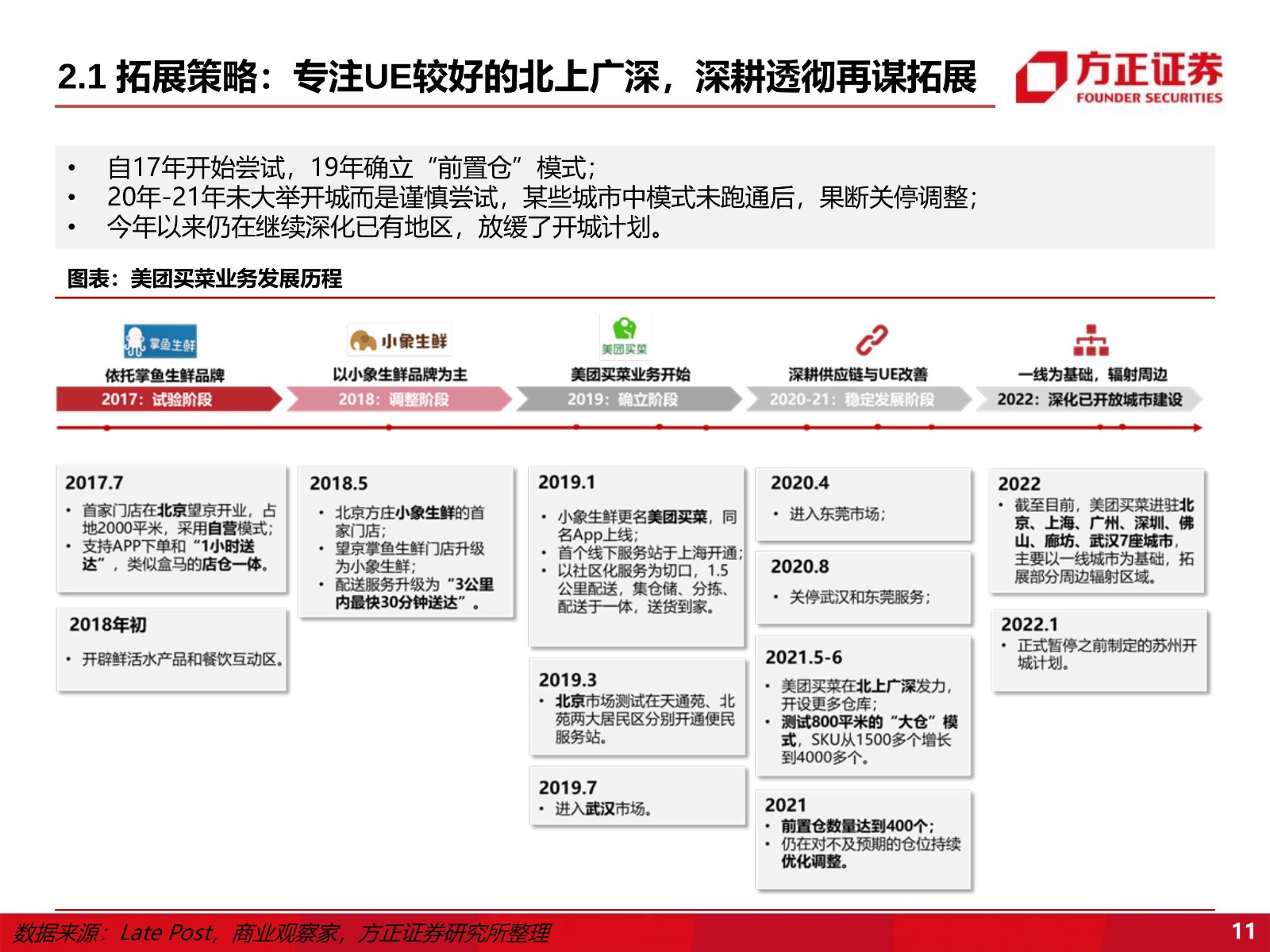Click the 2020.4 event heading
1270x952 pixels.
[799, 482]
